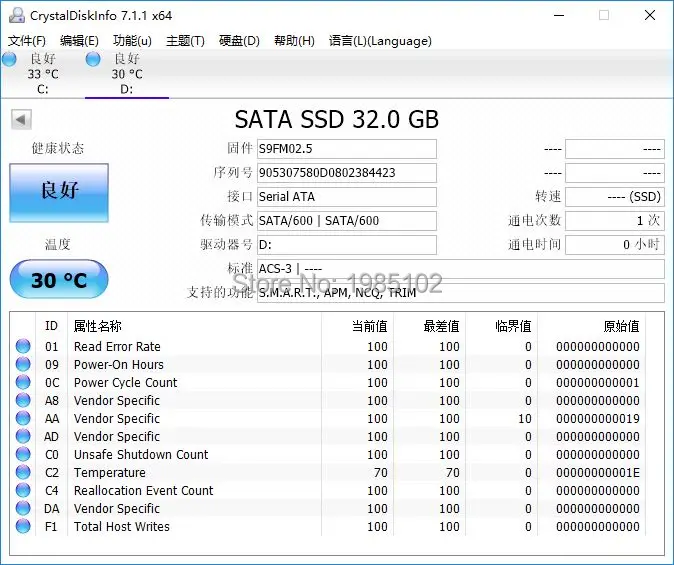This screenshot has width=674, height=565.
Task: Click raw value 000000000001 in Power Cycle row
Action: tap(597, 382)
